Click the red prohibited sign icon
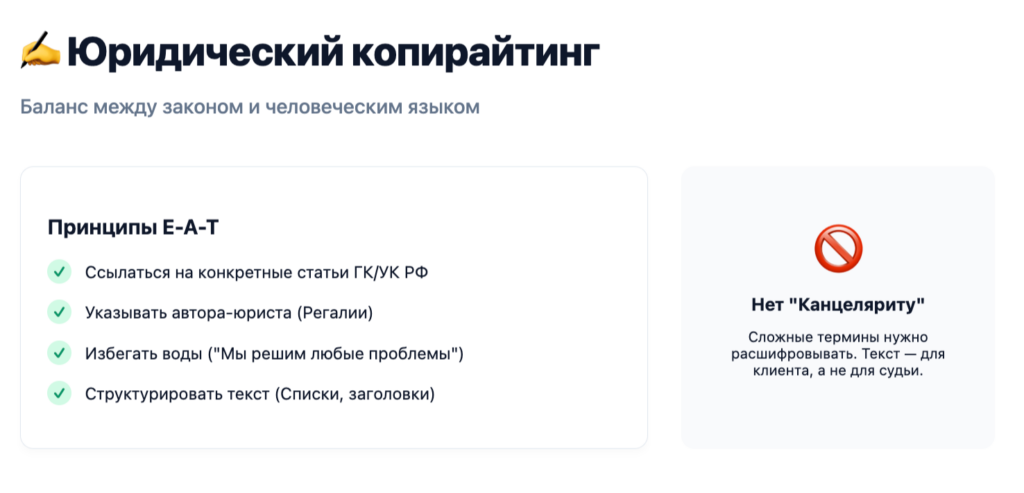The image size is (1024, 493). (838, 248)
